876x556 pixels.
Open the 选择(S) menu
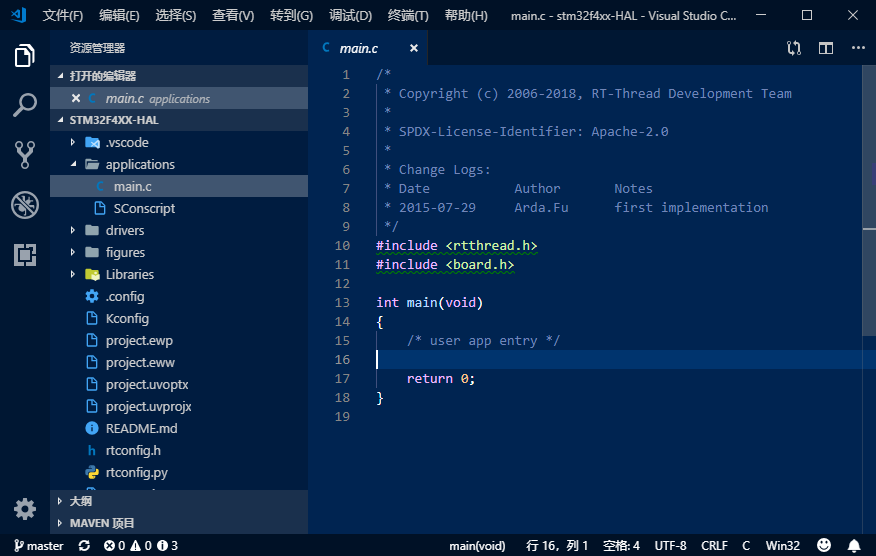[175, 15]
